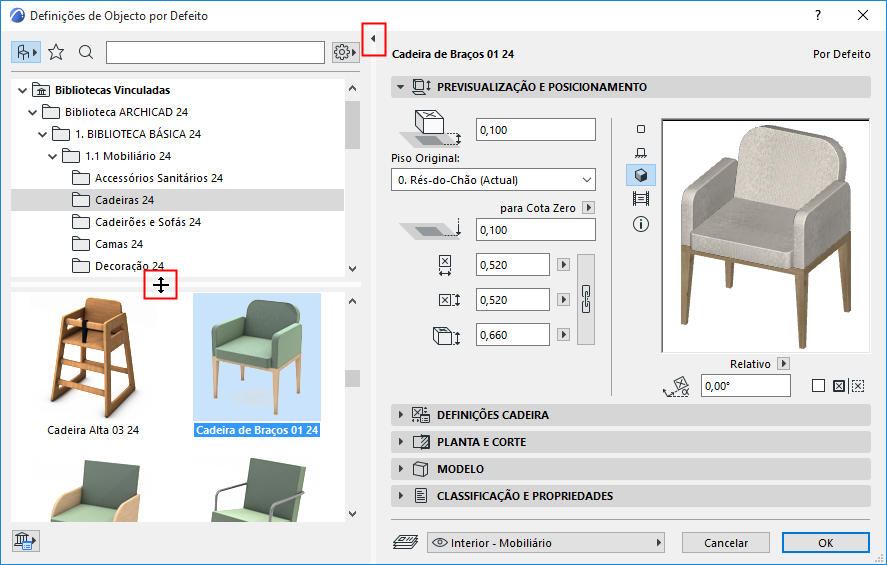This screenshot has height=565, width=887.
Task: Toggle the crossed-box mirror option
Action: 839,386
